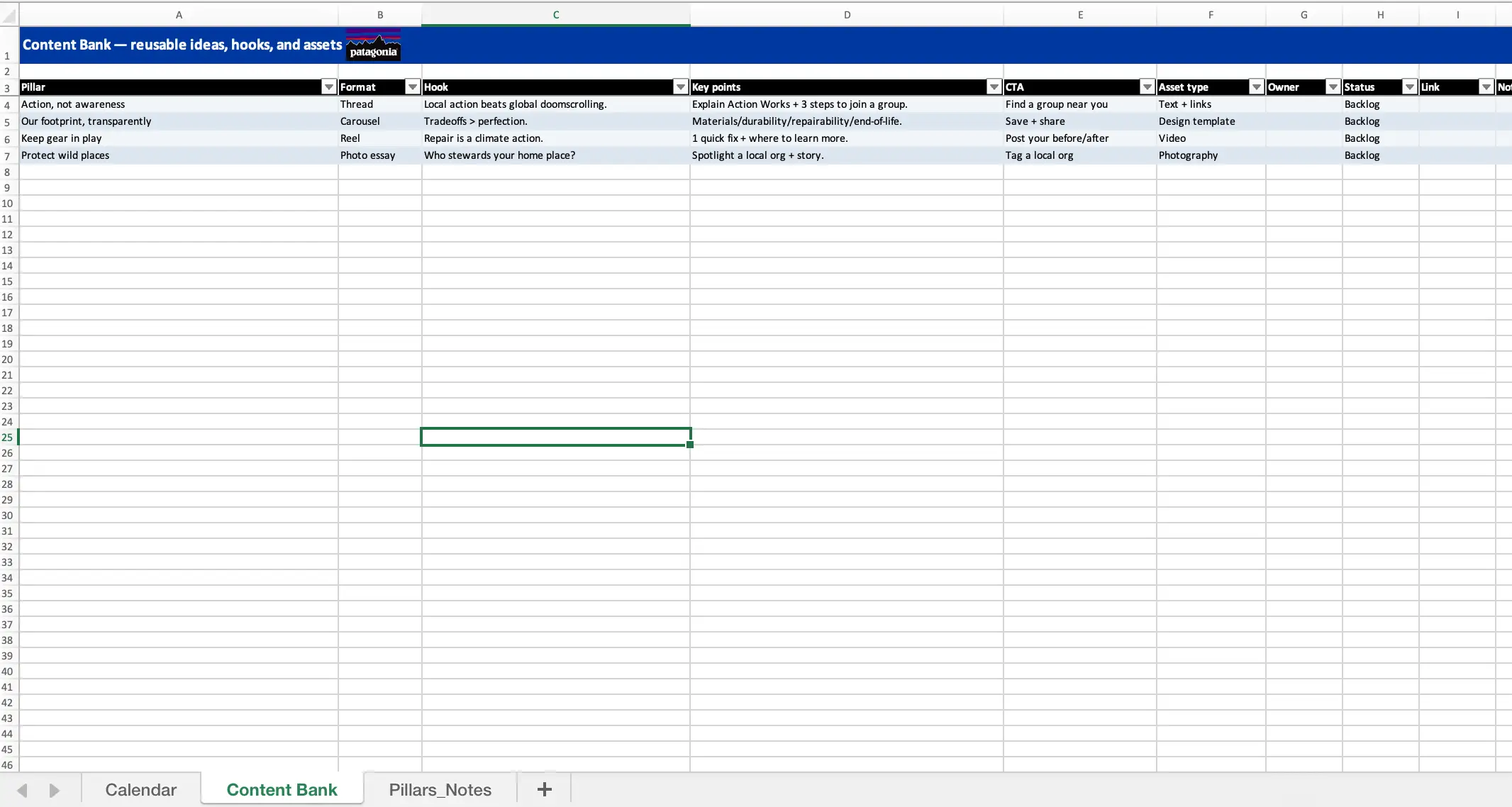Switch to the Pillars_Notes sheet tab

(440, 790)
